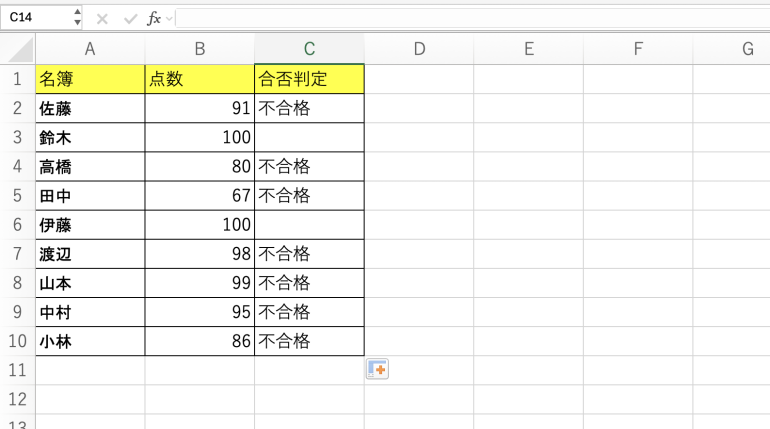Click the Name Box showing C14

click(36, 18)
